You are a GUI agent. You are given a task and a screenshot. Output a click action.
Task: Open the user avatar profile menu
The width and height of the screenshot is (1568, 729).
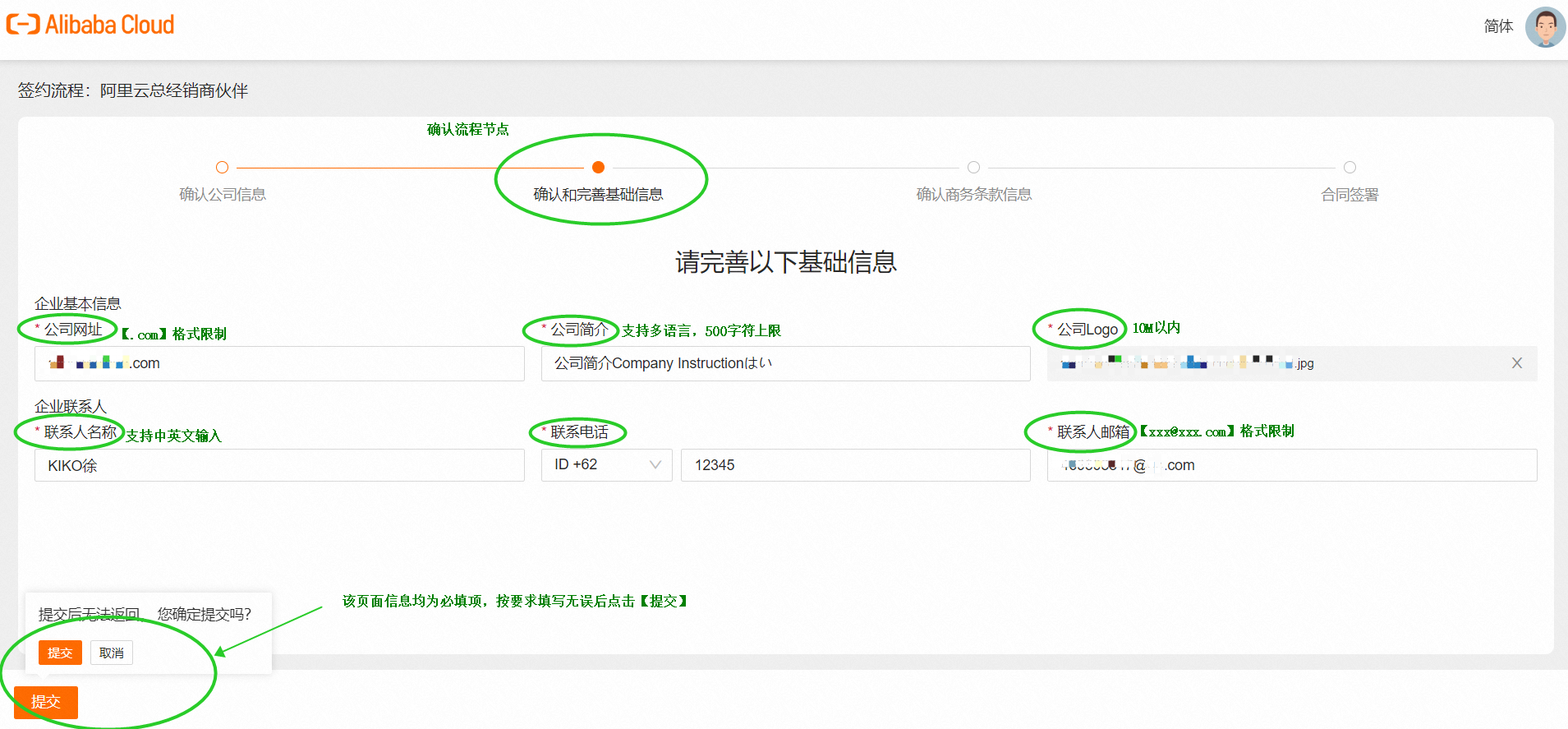[1545, 27]
